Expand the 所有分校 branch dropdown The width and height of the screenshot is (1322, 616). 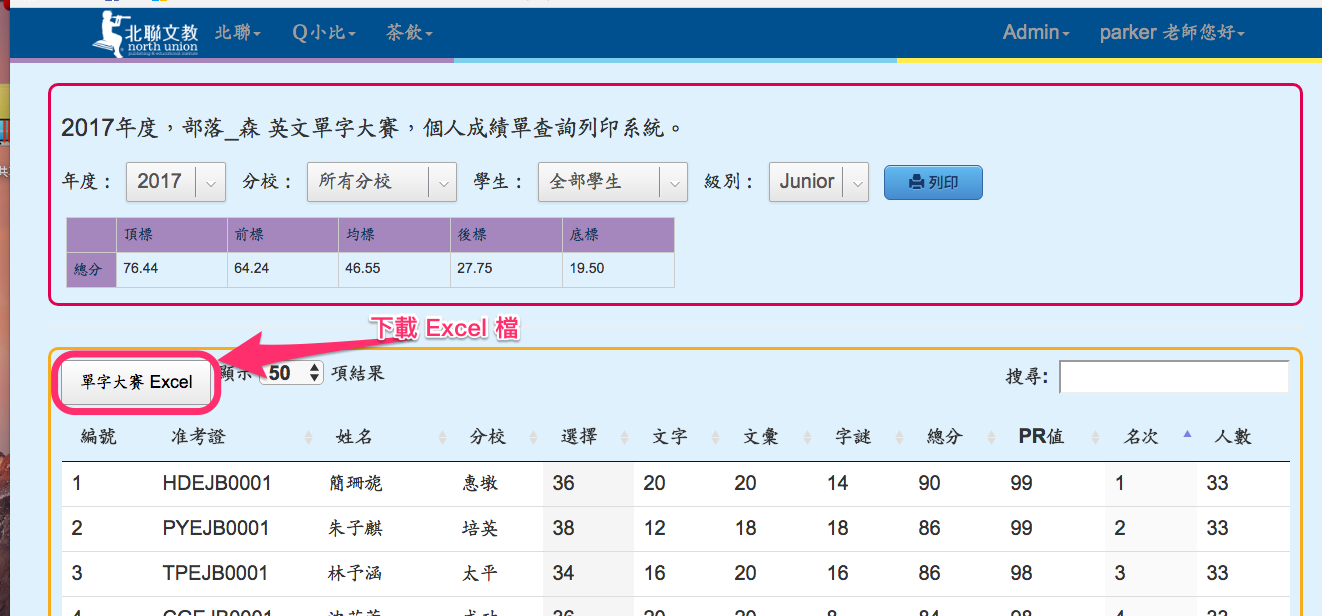tap(381, 182)
